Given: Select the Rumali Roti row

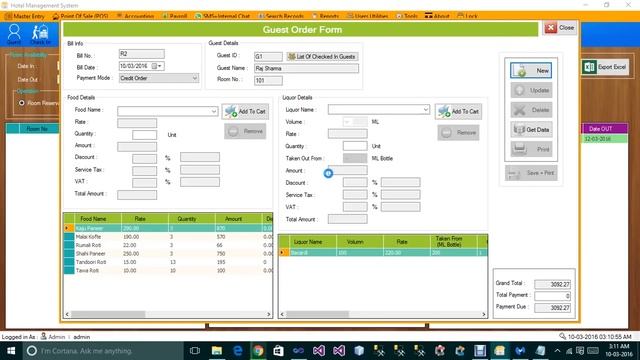Looking at the screenshot, I should (x=168, y=245).
